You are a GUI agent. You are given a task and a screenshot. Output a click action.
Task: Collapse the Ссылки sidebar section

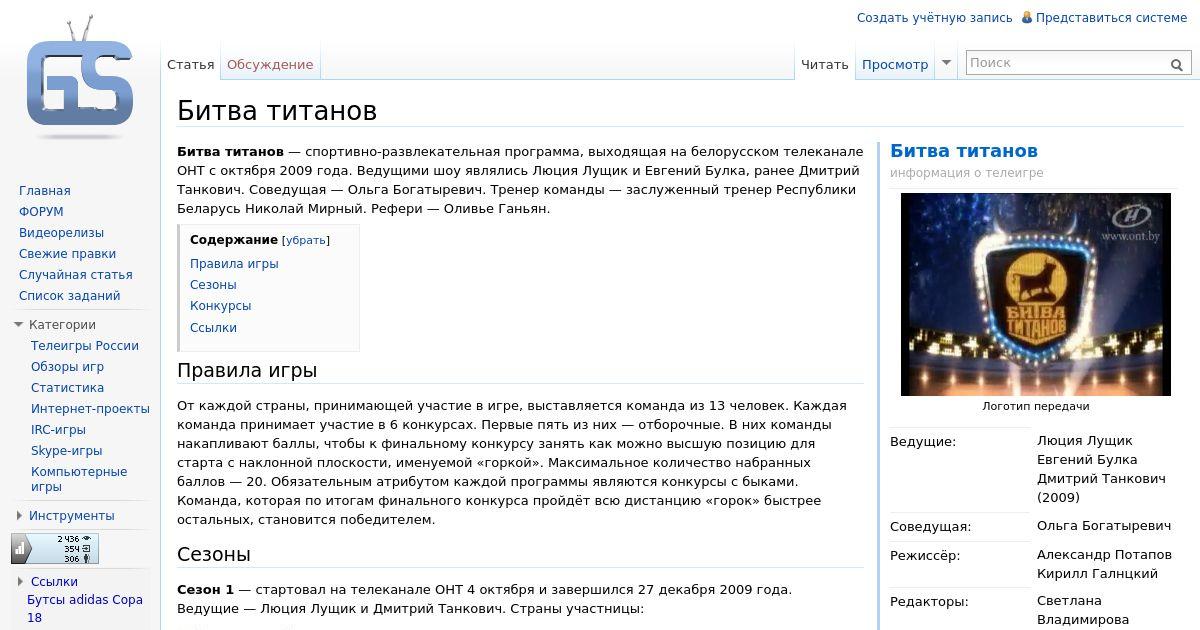click(x=19, y=581)
